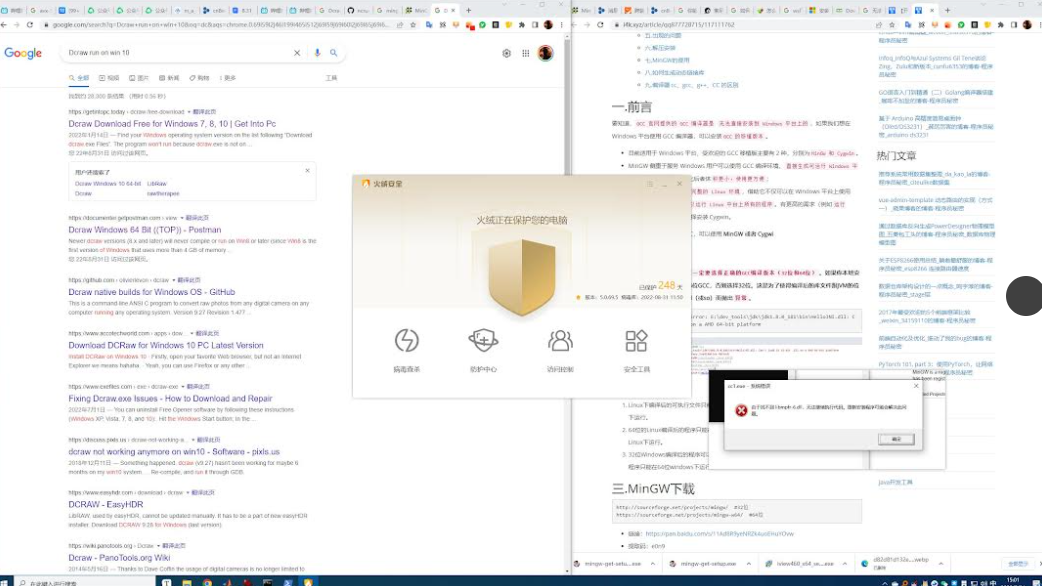The width and height of the screenshot is (1042, 586).
Task: Dismiss the People also searched box
Action: click(307, 171)
